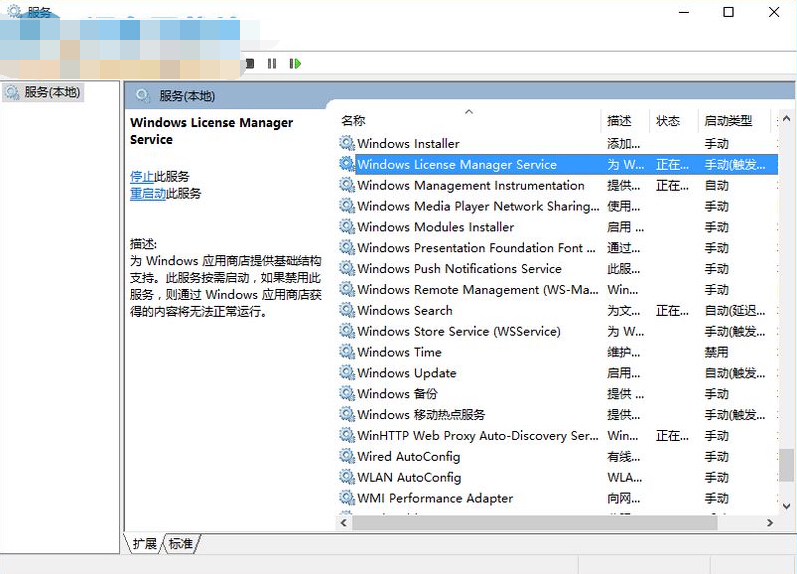Switch to the 标准 tab
Image resolution: width=797 pixels, height=574 pixels.
[181, 544]
